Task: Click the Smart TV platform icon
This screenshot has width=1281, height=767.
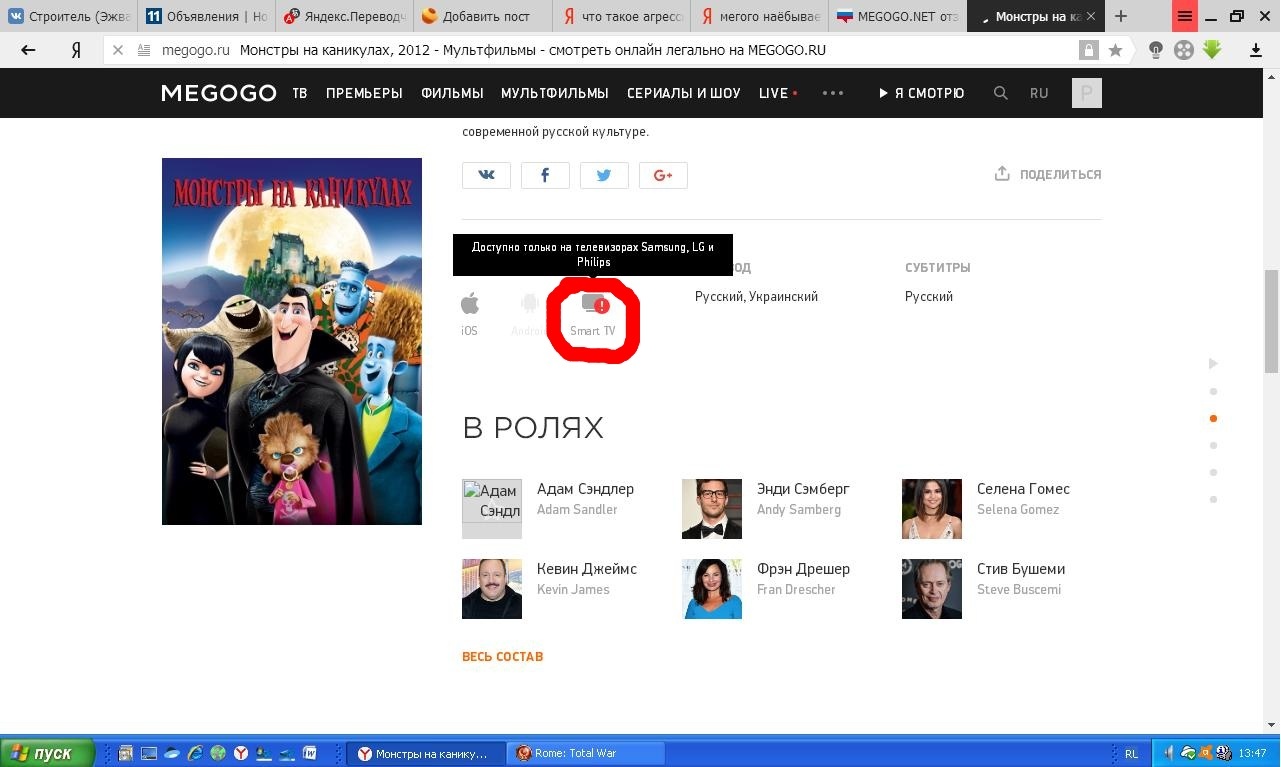Action: 594,304
